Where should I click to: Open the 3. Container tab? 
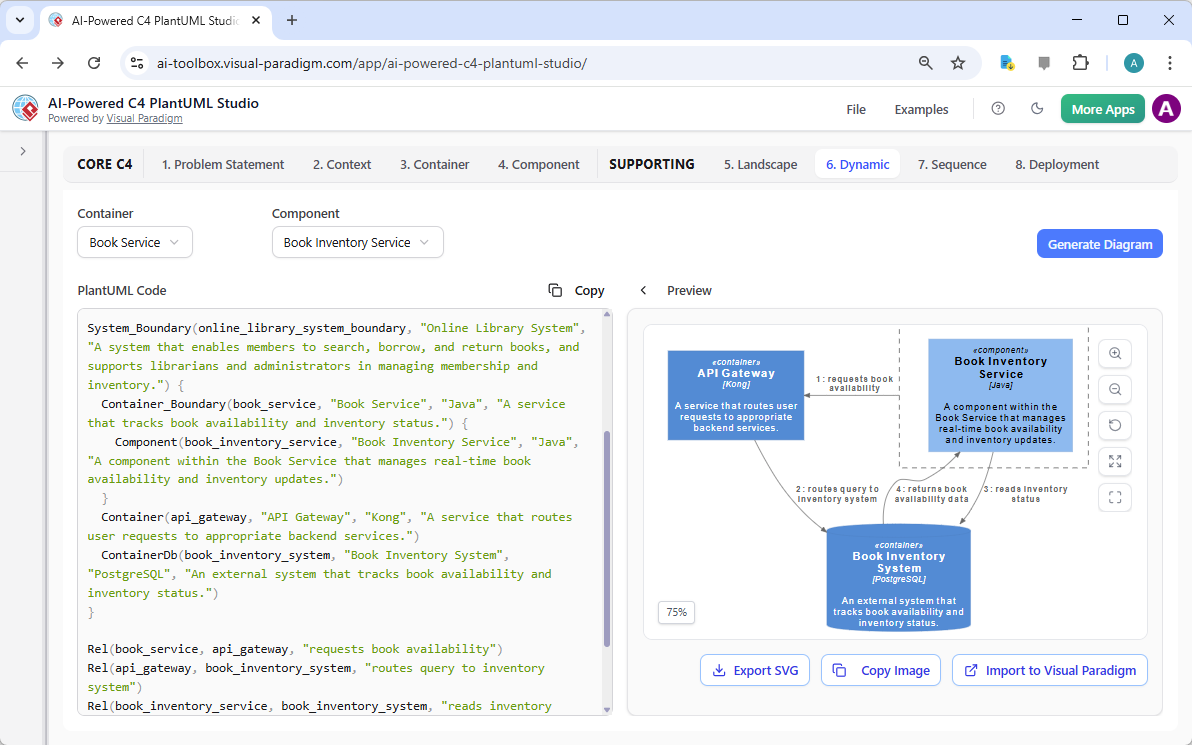(434, 164)
